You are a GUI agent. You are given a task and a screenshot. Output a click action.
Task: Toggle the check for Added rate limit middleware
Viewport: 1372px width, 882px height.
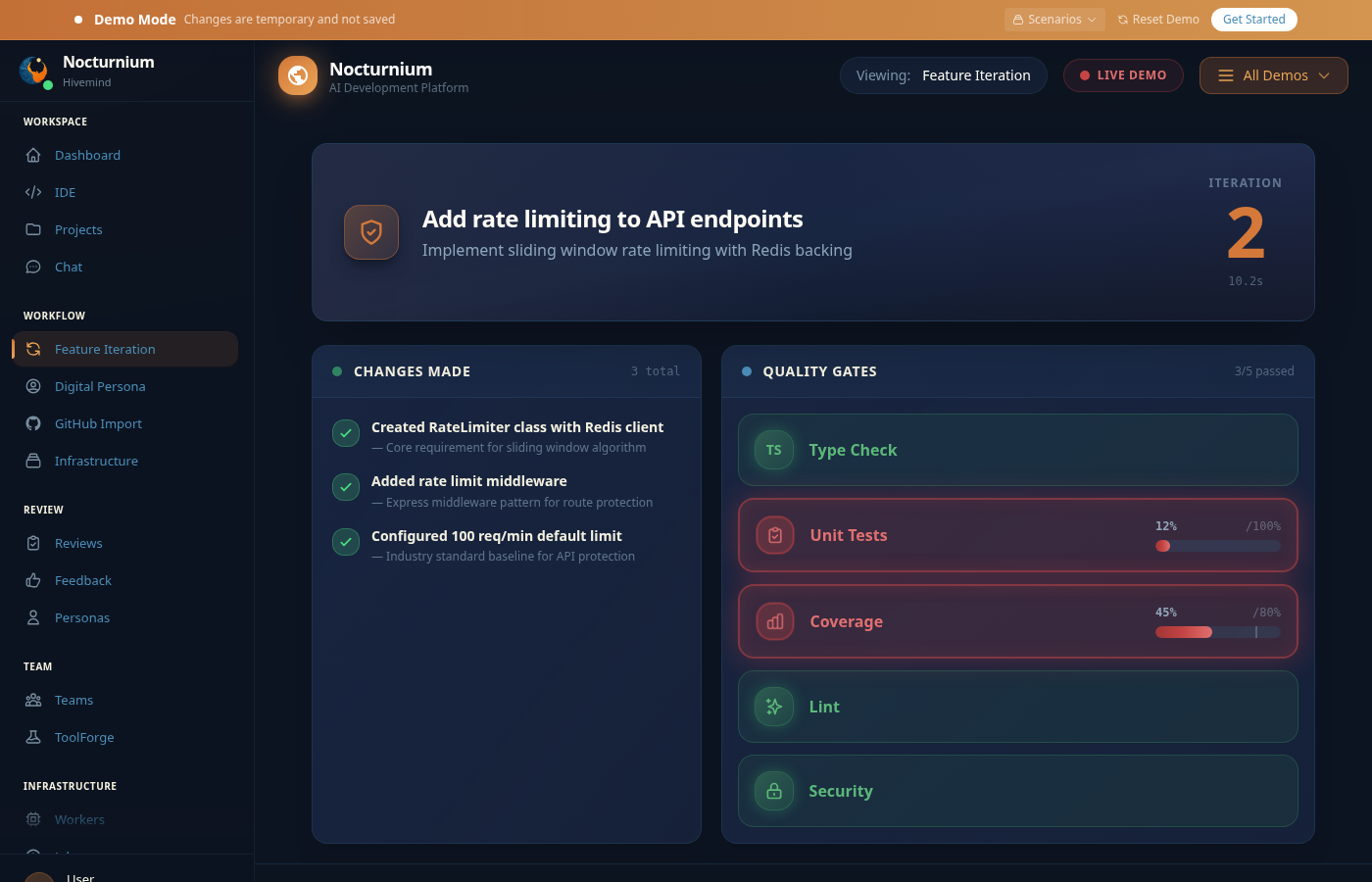346,487
